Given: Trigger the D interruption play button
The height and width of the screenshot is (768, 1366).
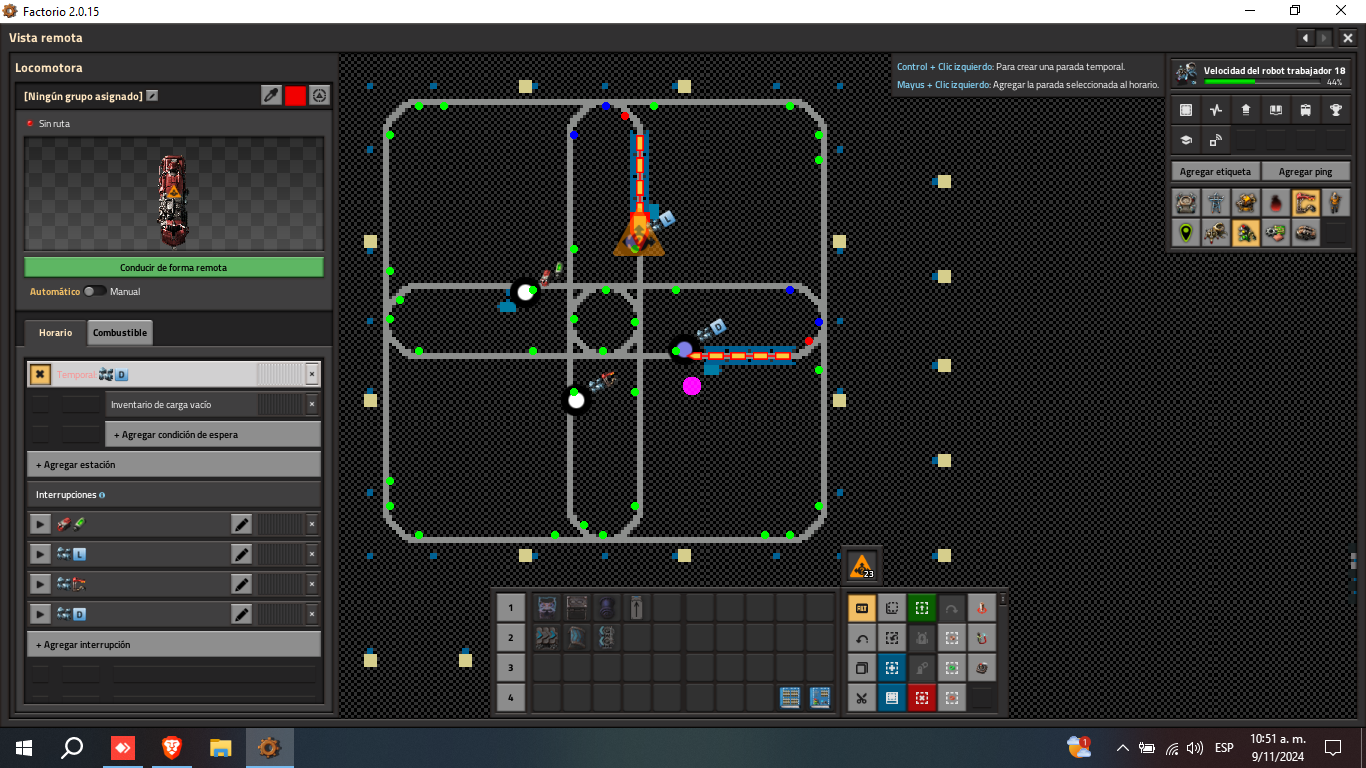Looking at the screenshot, I should 40,614.
